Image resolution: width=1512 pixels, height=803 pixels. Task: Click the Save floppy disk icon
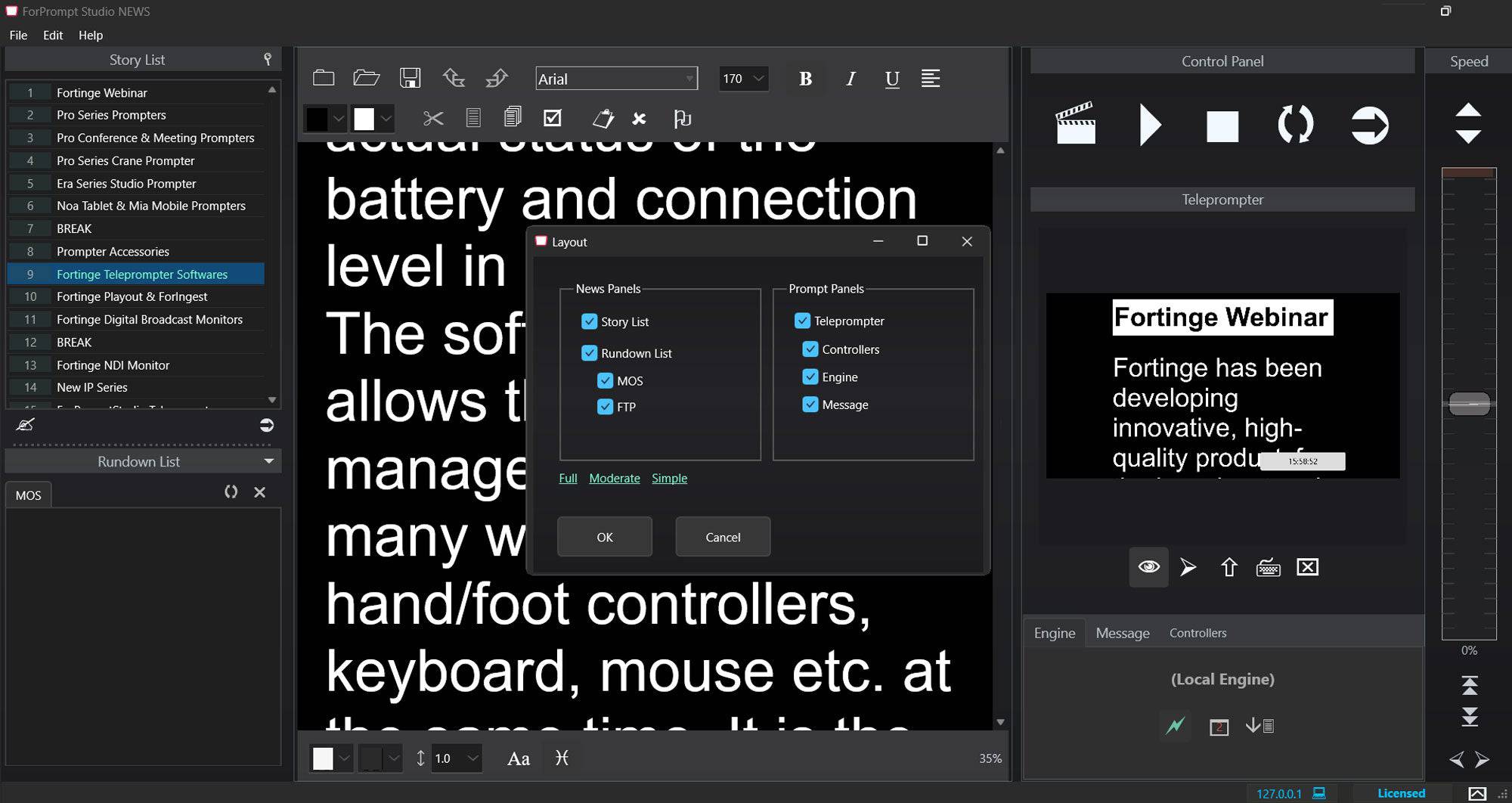click(410, 78)
